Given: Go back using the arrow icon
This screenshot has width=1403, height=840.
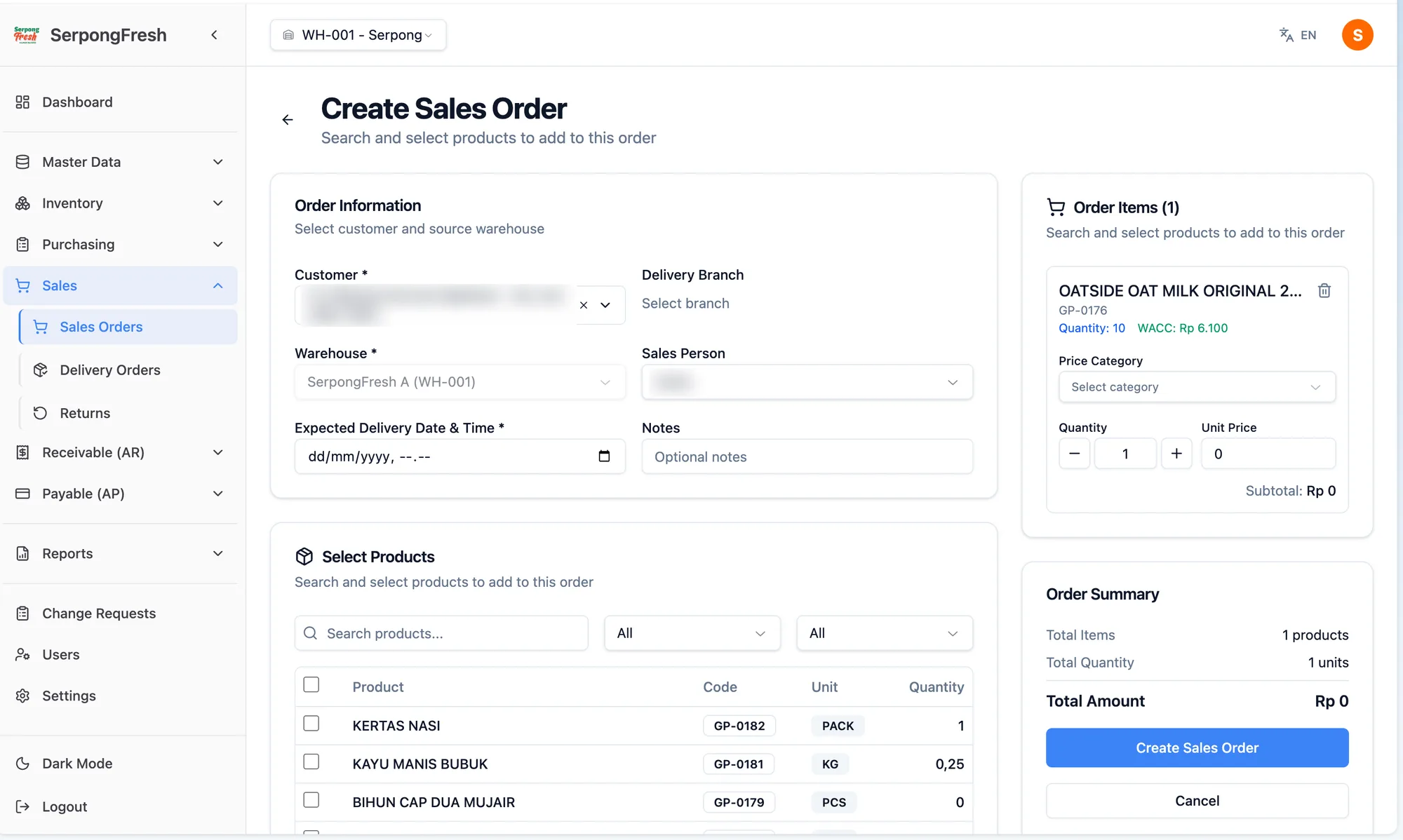Looking at the screenshot, I should pyautogui.click(x=288, y=120).
